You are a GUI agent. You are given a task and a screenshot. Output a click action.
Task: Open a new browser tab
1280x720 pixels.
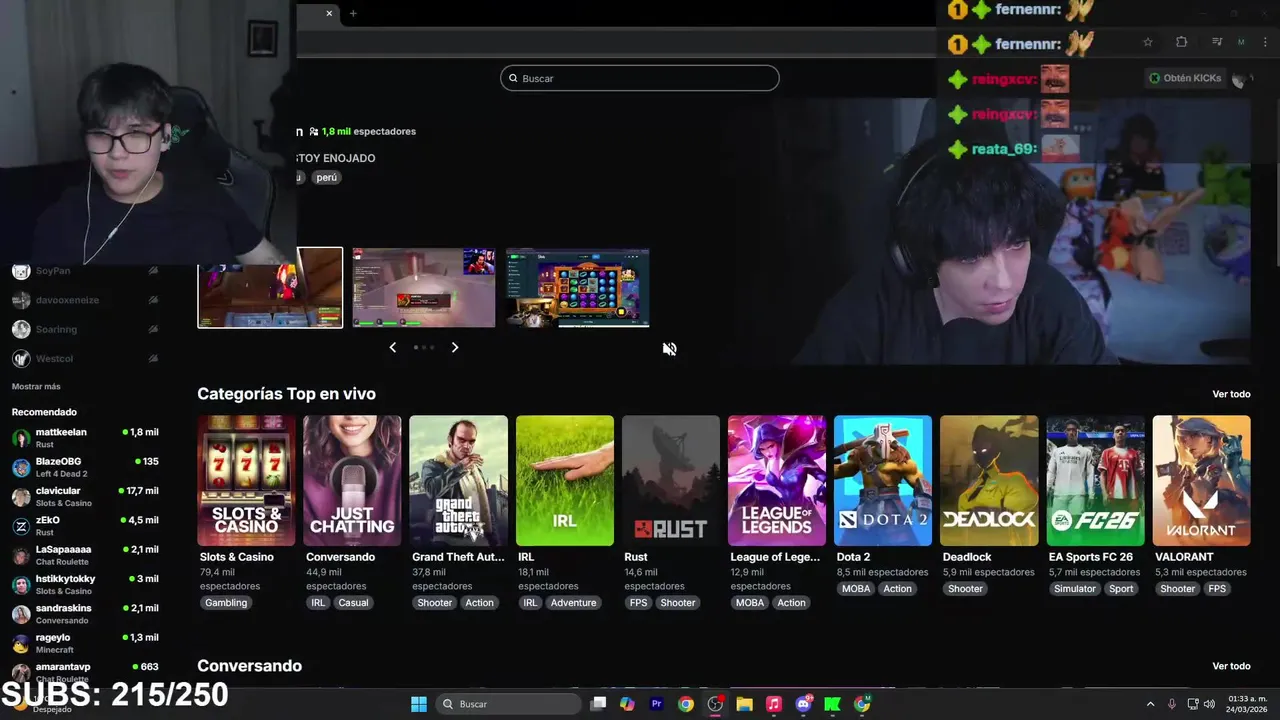(x=353, y=13)
